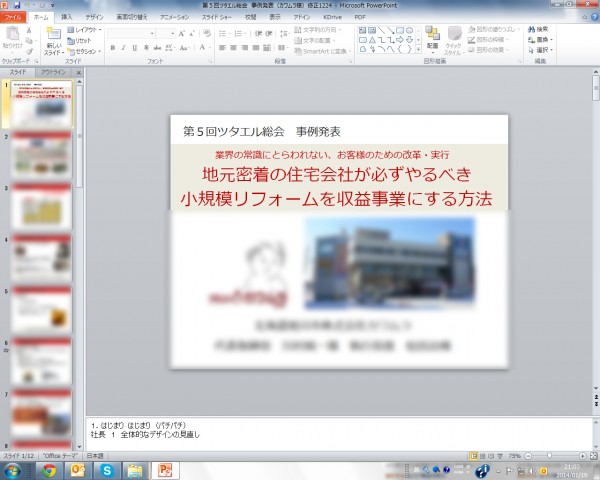
Task: Open Replace (置換) in editing group
Action: (540, 40)
